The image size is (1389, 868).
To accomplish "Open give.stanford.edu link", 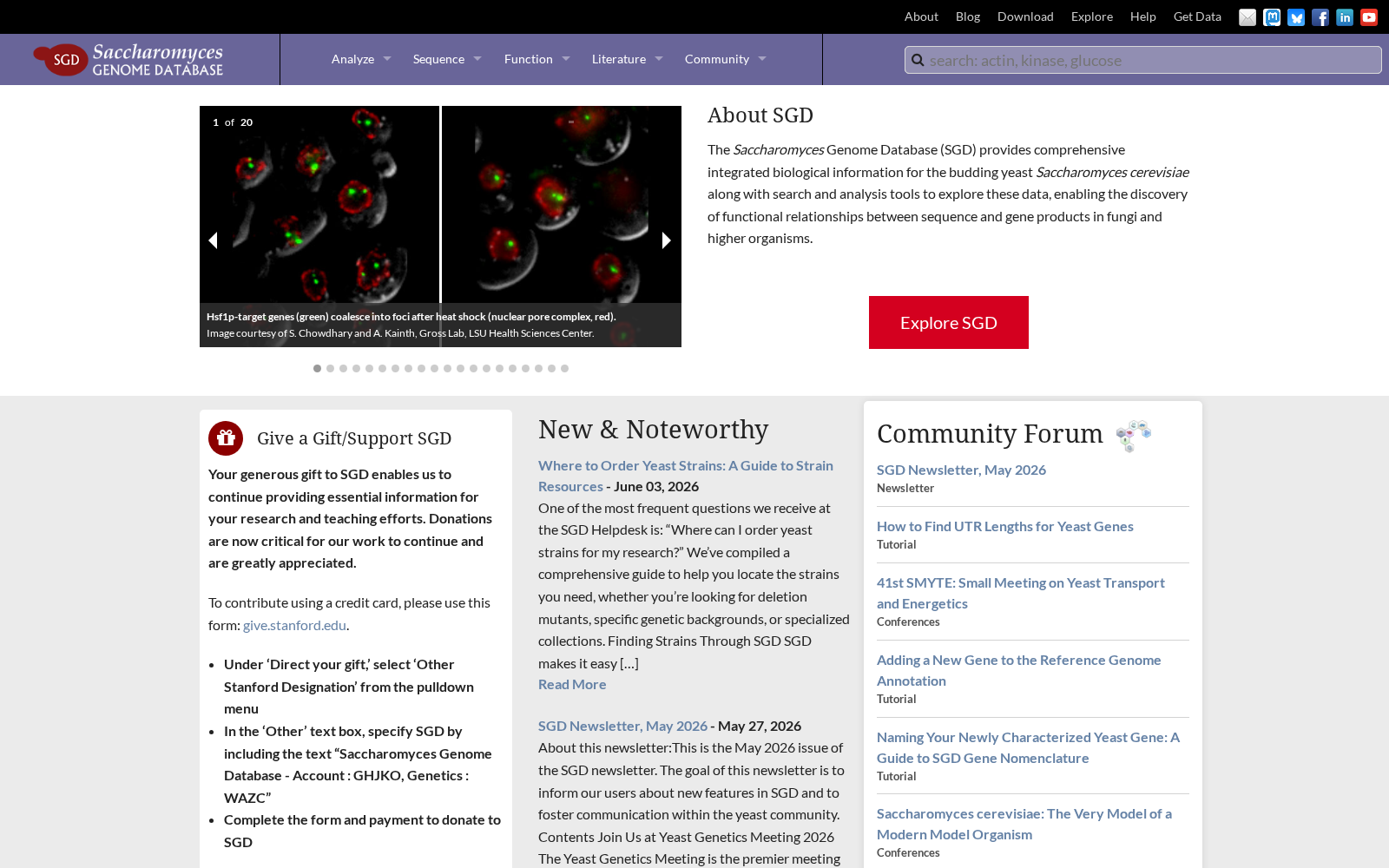I will tap(294, 625).
